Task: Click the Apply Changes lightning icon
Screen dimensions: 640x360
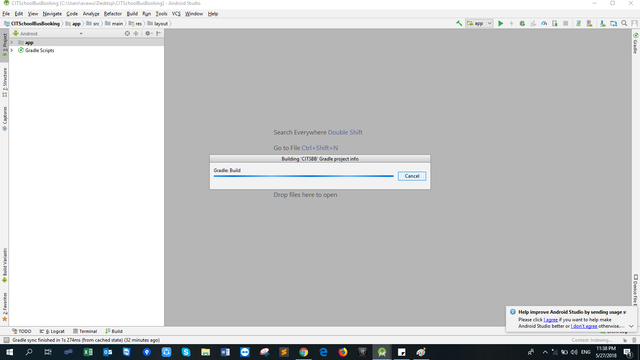Action: (511, 23)
